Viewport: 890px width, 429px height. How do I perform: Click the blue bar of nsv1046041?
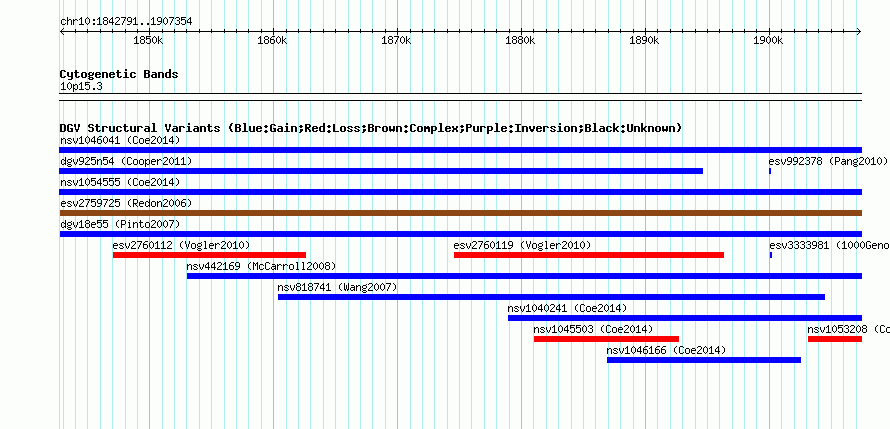(x=461, y=150)
